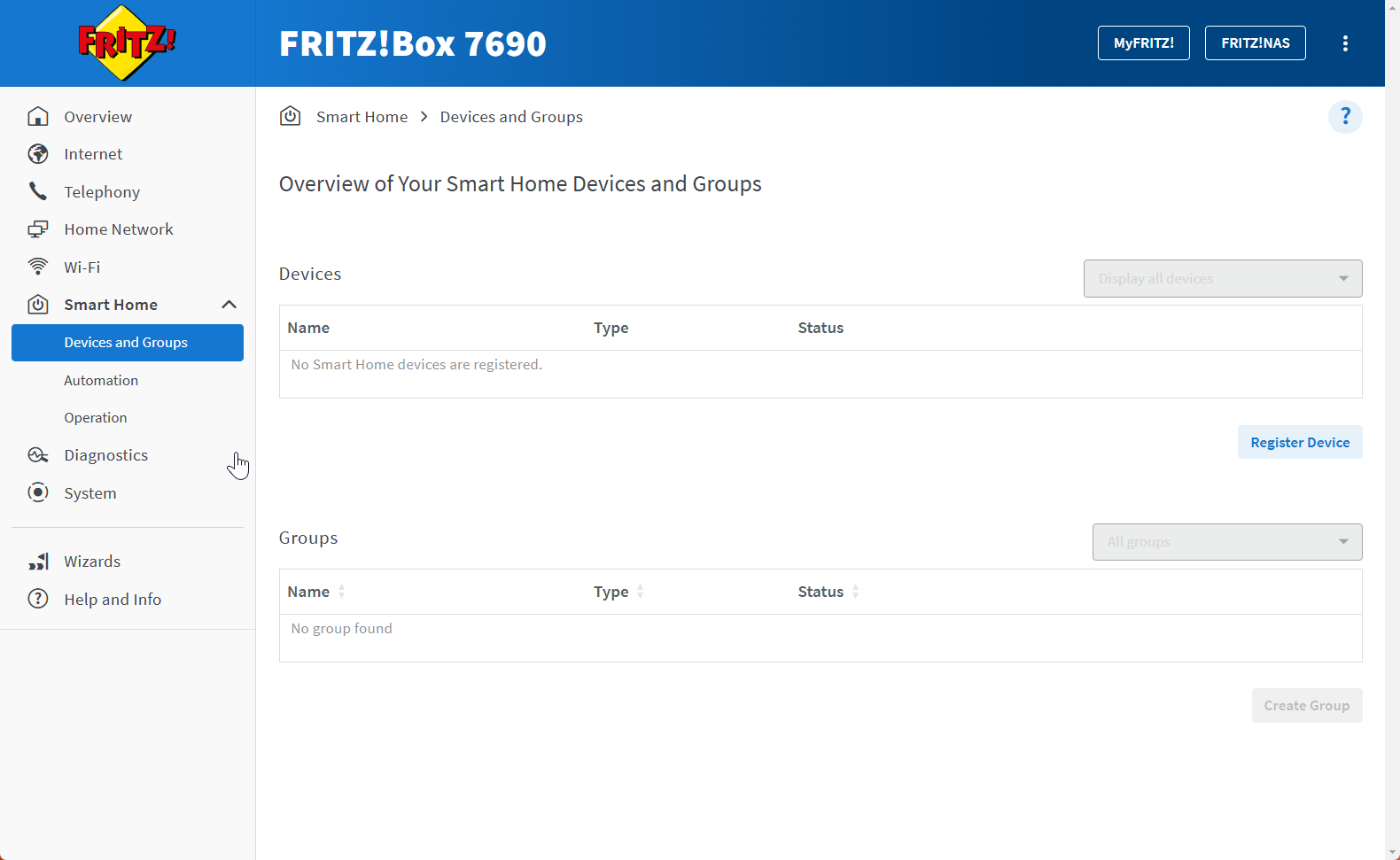
Task: Click the Internet globe icon
Action: pyautogui.click(x=38, y=154)
